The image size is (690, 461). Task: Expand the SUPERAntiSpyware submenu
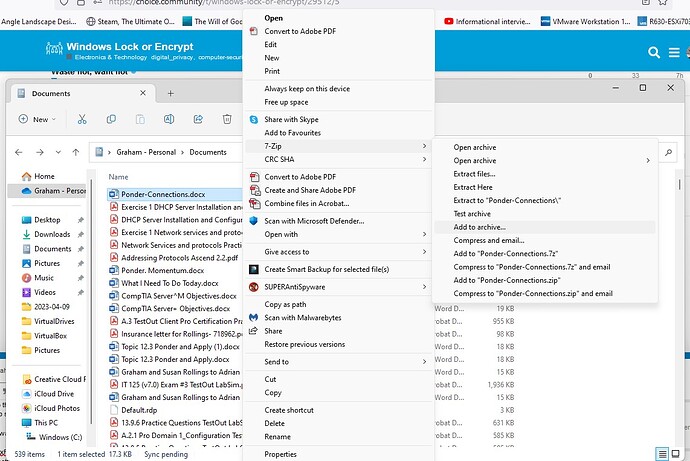coord(338,287)
